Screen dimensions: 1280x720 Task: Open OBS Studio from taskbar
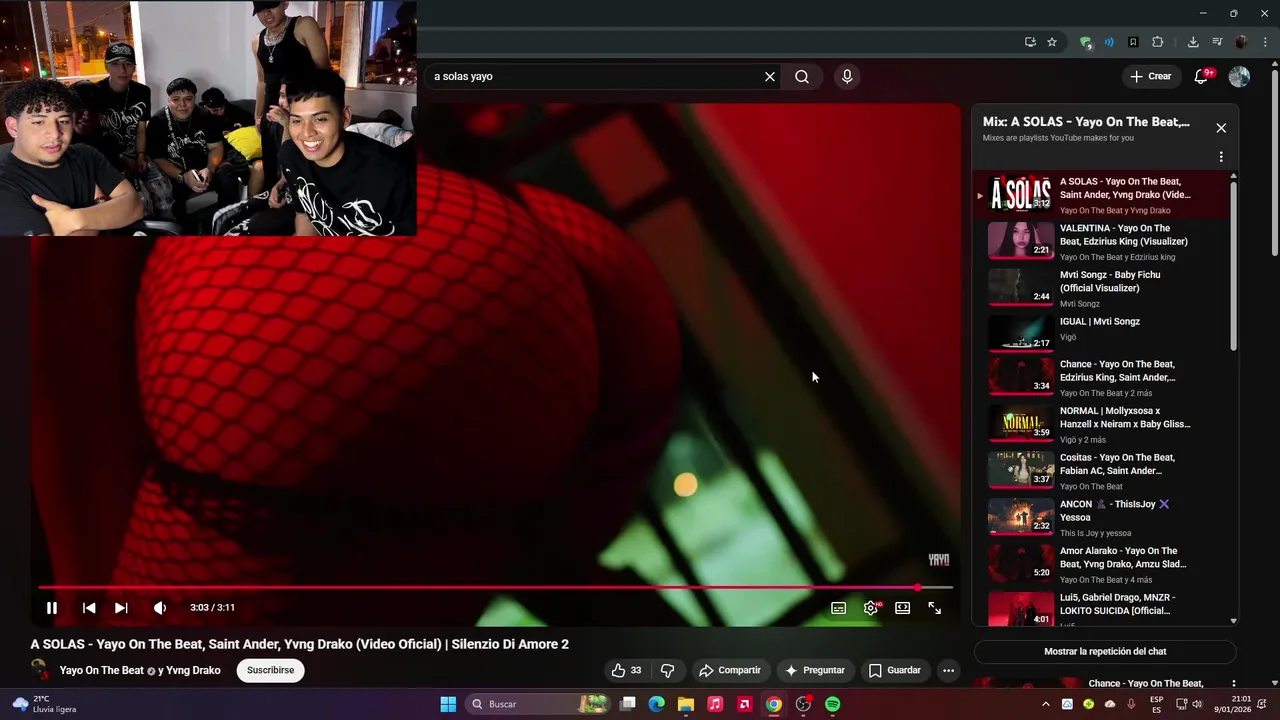click(803, 704)
